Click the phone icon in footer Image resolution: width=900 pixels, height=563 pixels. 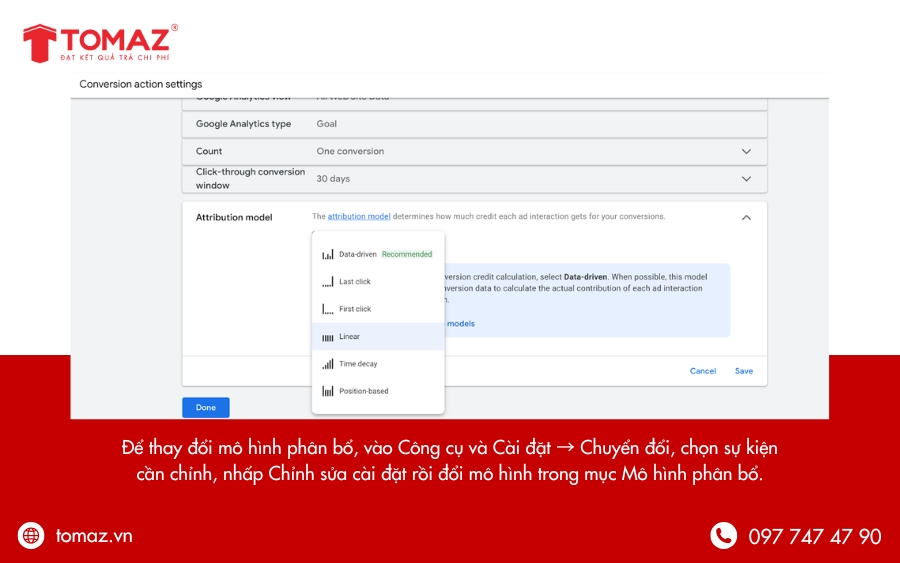[723, 536]
